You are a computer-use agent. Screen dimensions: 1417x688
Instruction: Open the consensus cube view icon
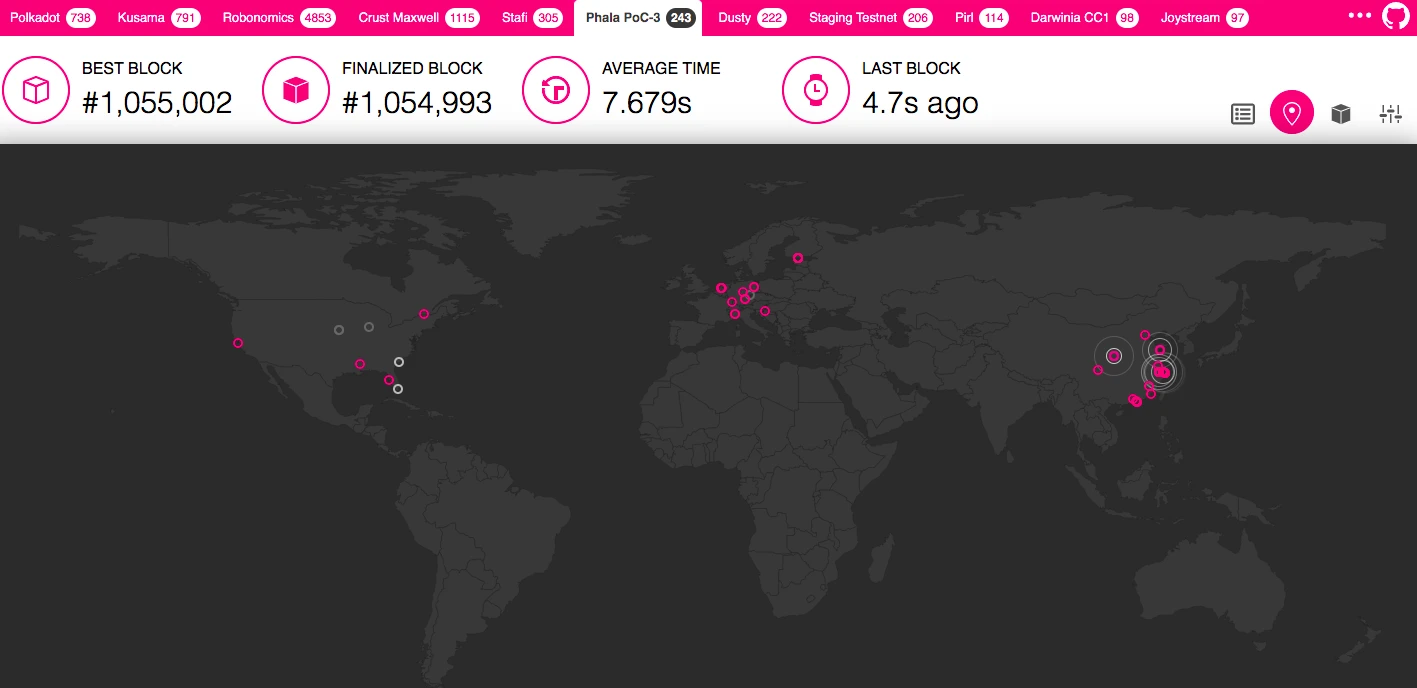coord(1341,114)
